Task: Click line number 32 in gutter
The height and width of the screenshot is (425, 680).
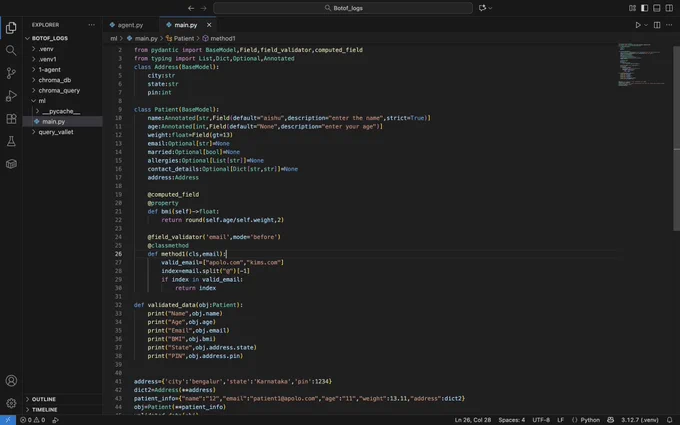Action: click(118, 305)
